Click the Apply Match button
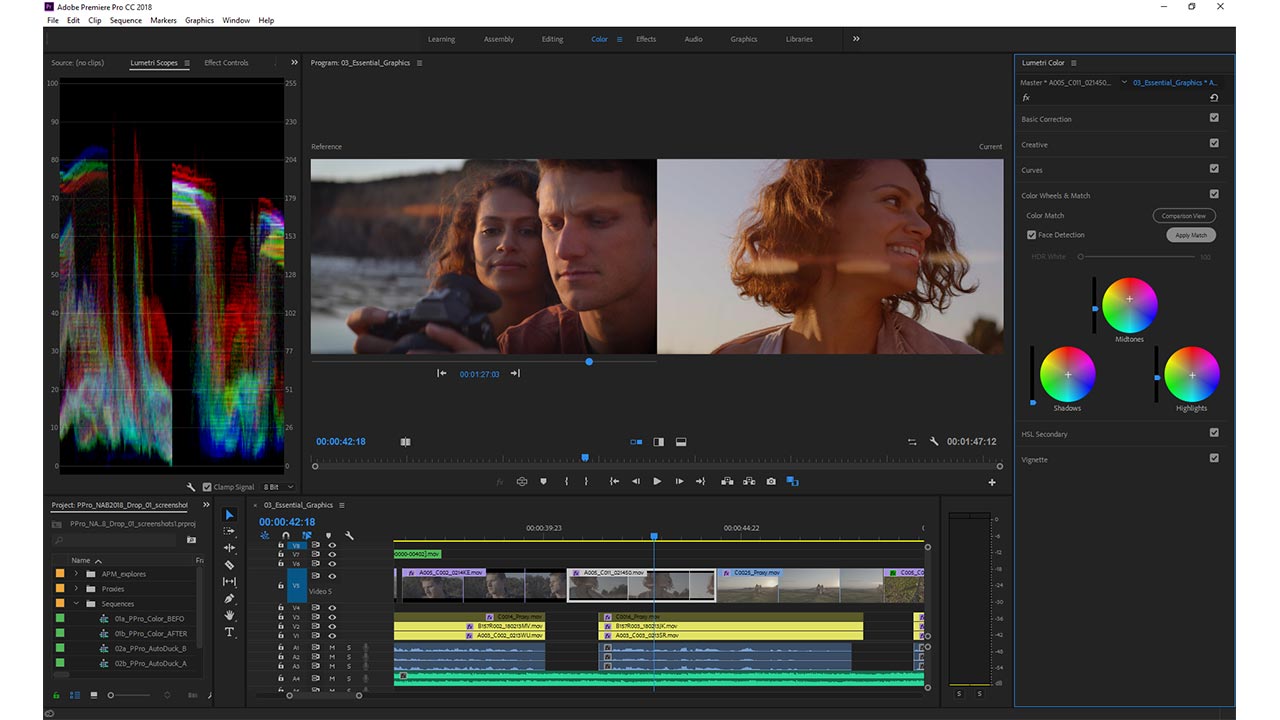Image resolution: width=1280 pixels, height=720 pixels. point(1190,235)
